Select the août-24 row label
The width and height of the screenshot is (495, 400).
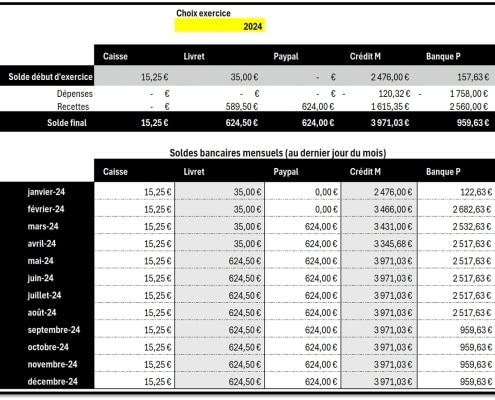tap(42, 312)
